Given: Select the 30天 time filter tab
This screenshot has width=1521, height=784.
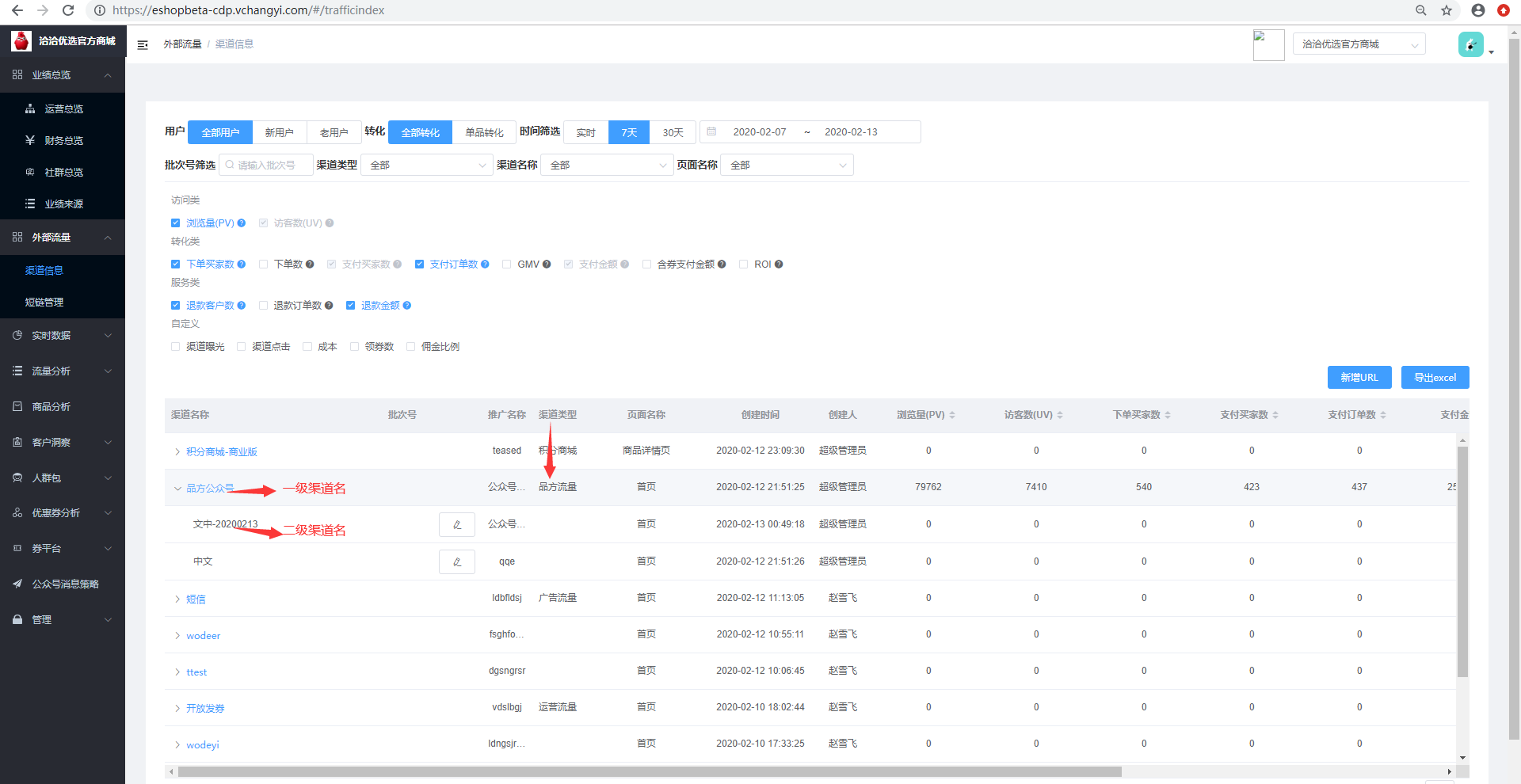Looking at the screenshot, I should pyautogui.click(x=673, y=132).
